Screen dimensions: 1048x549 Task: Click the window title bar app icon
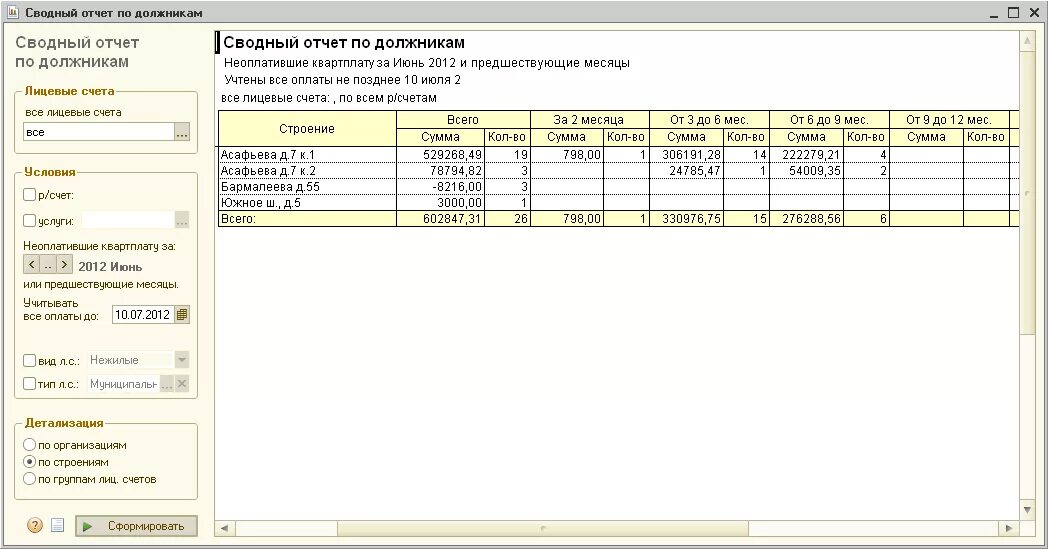pos(12,12)
